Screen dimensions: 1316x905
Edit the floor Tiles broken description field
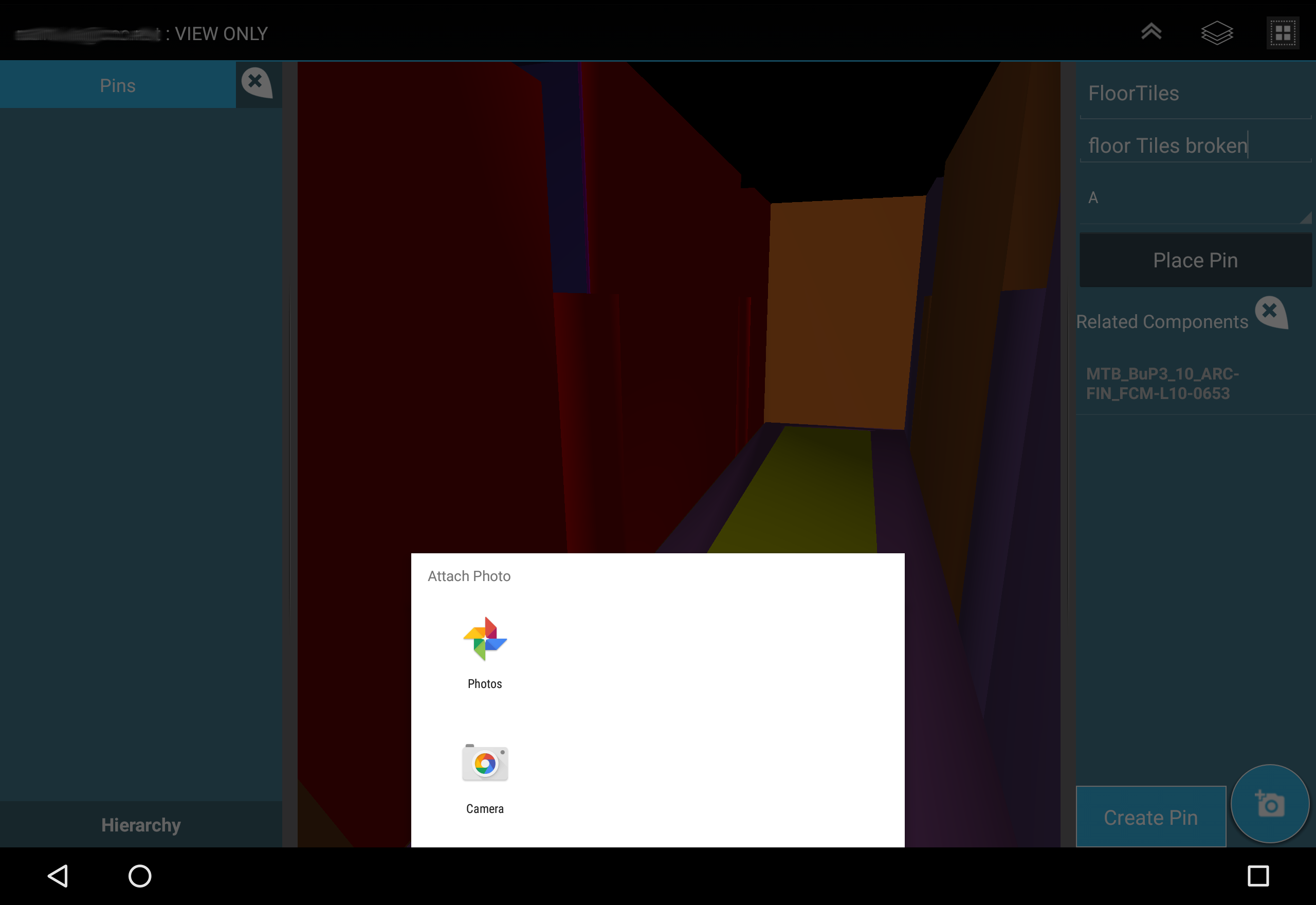[x=1195, y=146]
